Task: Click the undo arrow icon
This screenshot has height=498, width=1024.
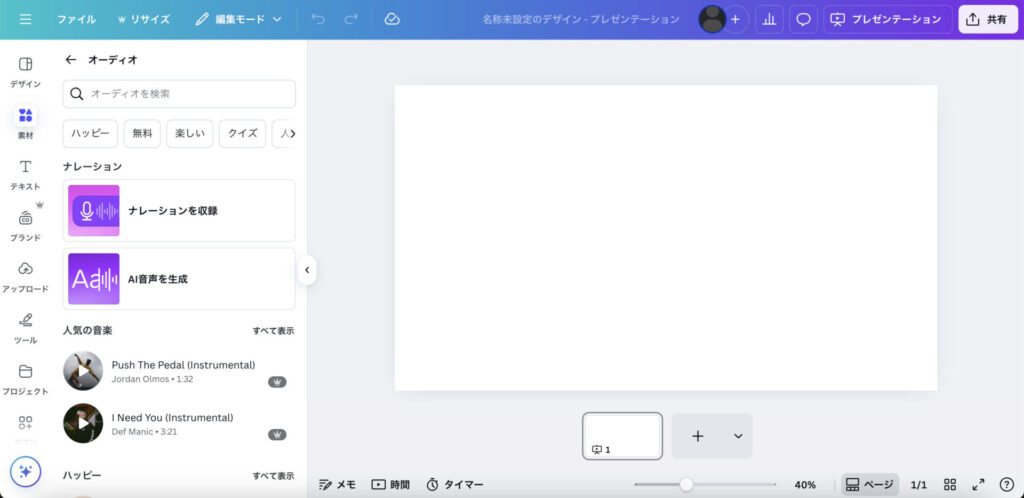Action: [318, 19]
